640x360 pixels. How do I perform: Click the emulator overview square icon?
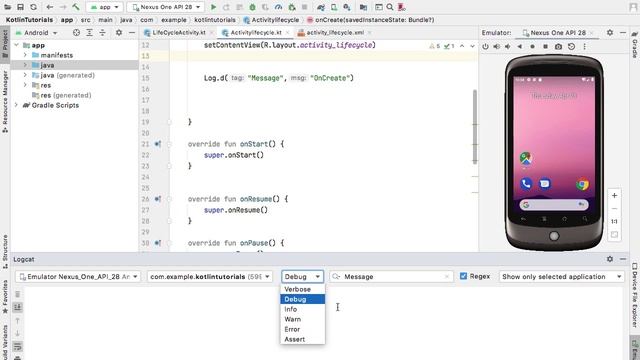click(x=545, y=47)
